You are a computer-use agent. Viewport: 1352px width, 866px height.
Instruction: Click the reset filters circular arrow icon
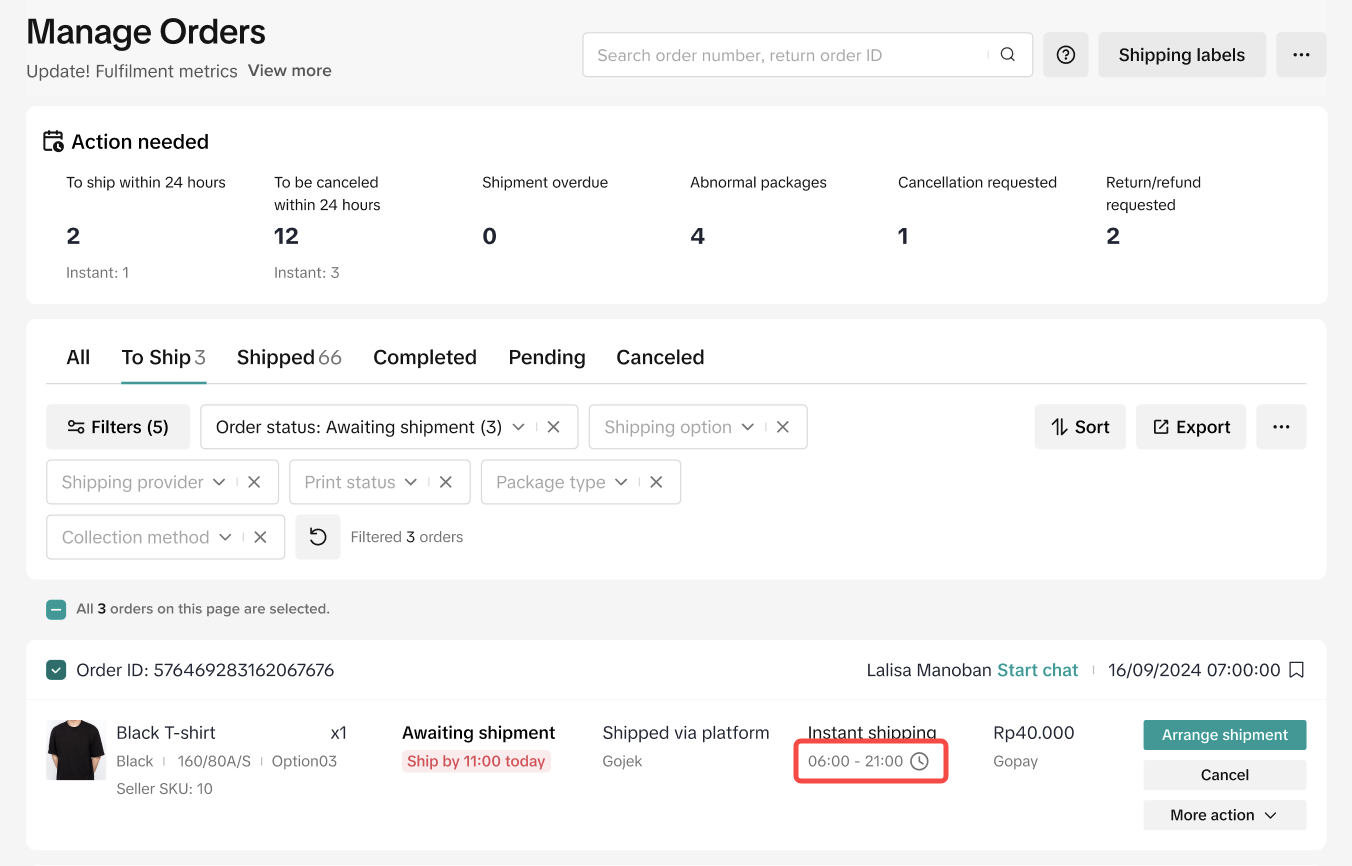pyautogui.click(x=318, y=537)
